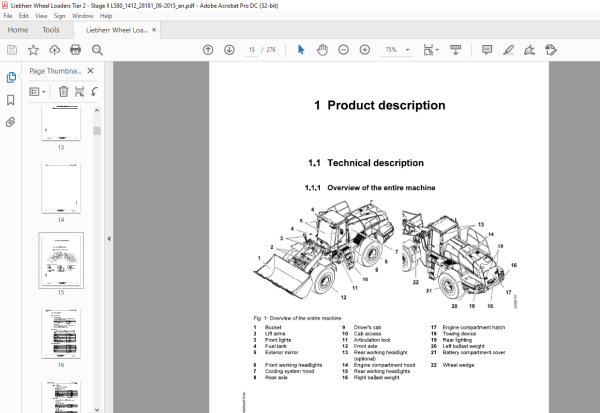Choose the arrow selection tool
The width and height of the screenshot is (600, 413).
click(301, 50)
